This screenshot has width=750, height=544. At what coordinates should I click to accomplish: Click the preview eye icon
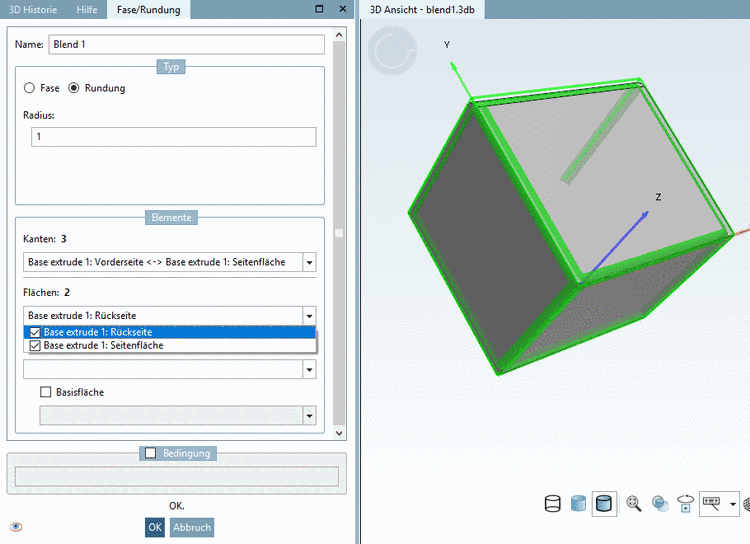pos(16,527)
